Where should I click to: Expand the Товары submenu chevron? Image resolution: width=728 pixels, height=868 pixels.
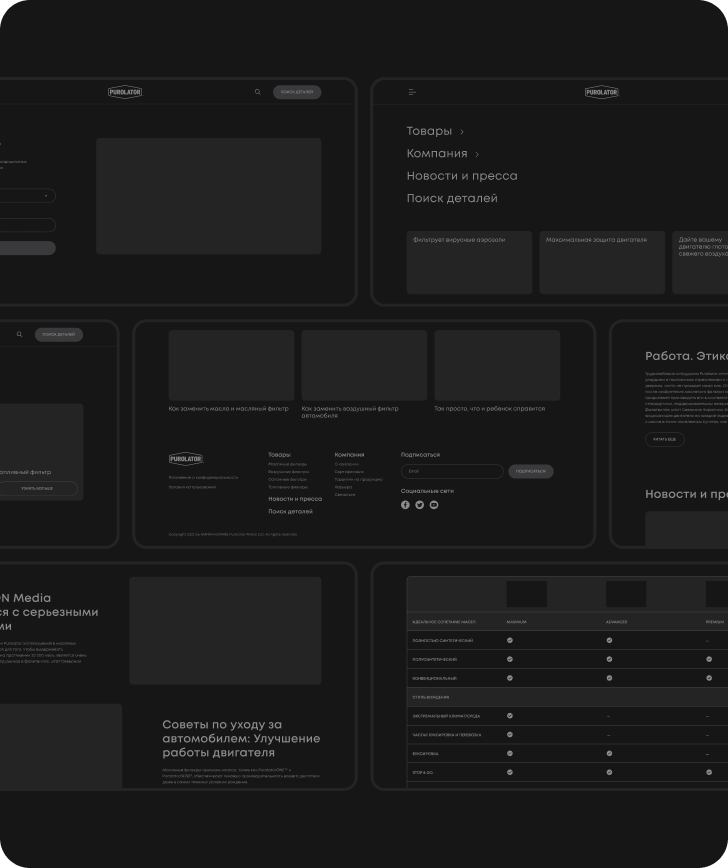[462, 132]
